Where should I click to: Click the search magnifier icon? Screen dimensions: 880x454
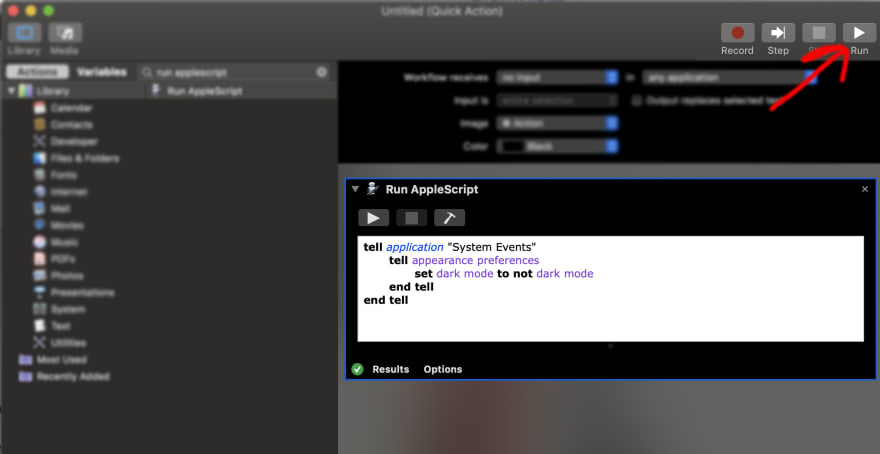147,72
